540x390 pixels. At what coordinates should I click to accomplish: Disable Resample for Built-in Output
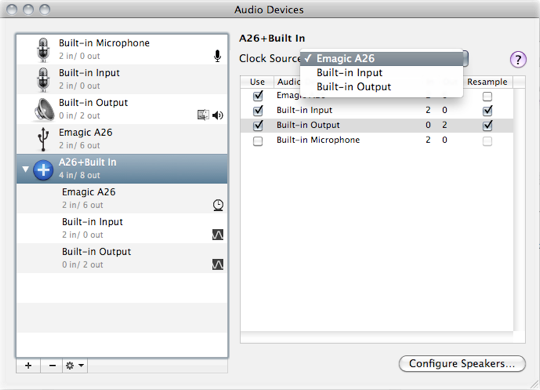coord(487,125)
